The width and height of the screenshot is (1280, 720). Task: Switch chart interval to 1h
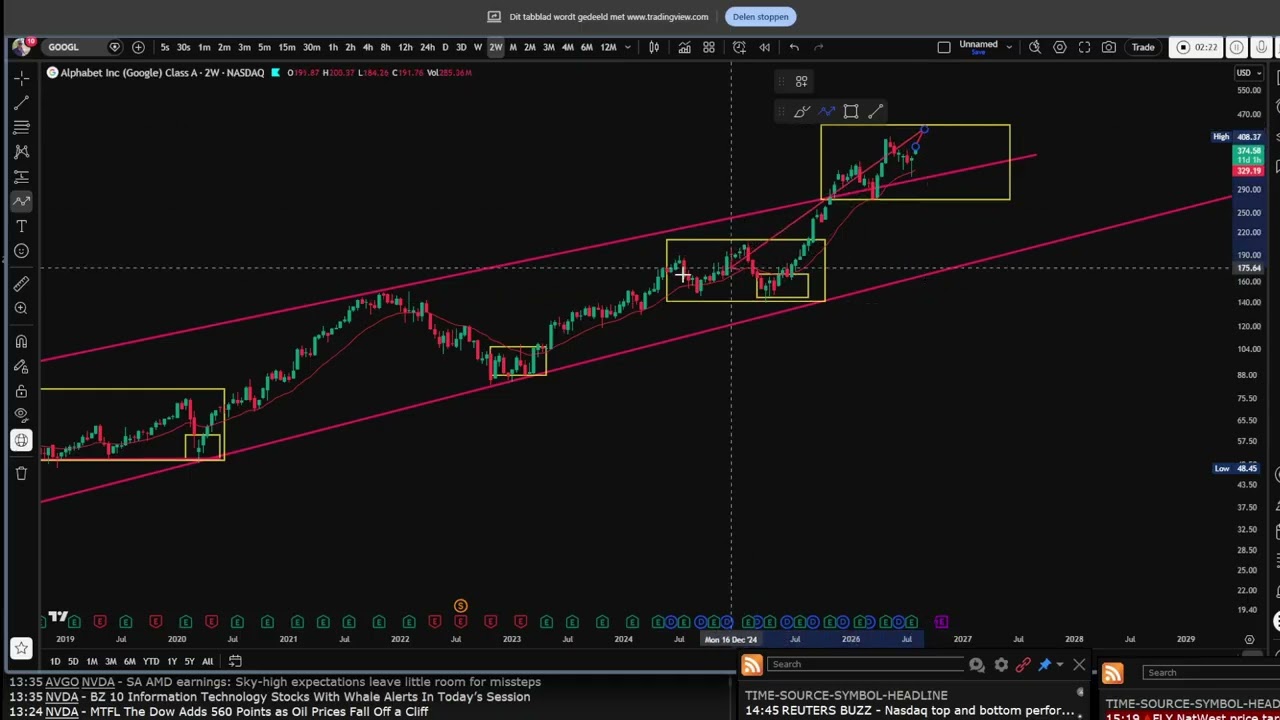[x=333, y=47]
